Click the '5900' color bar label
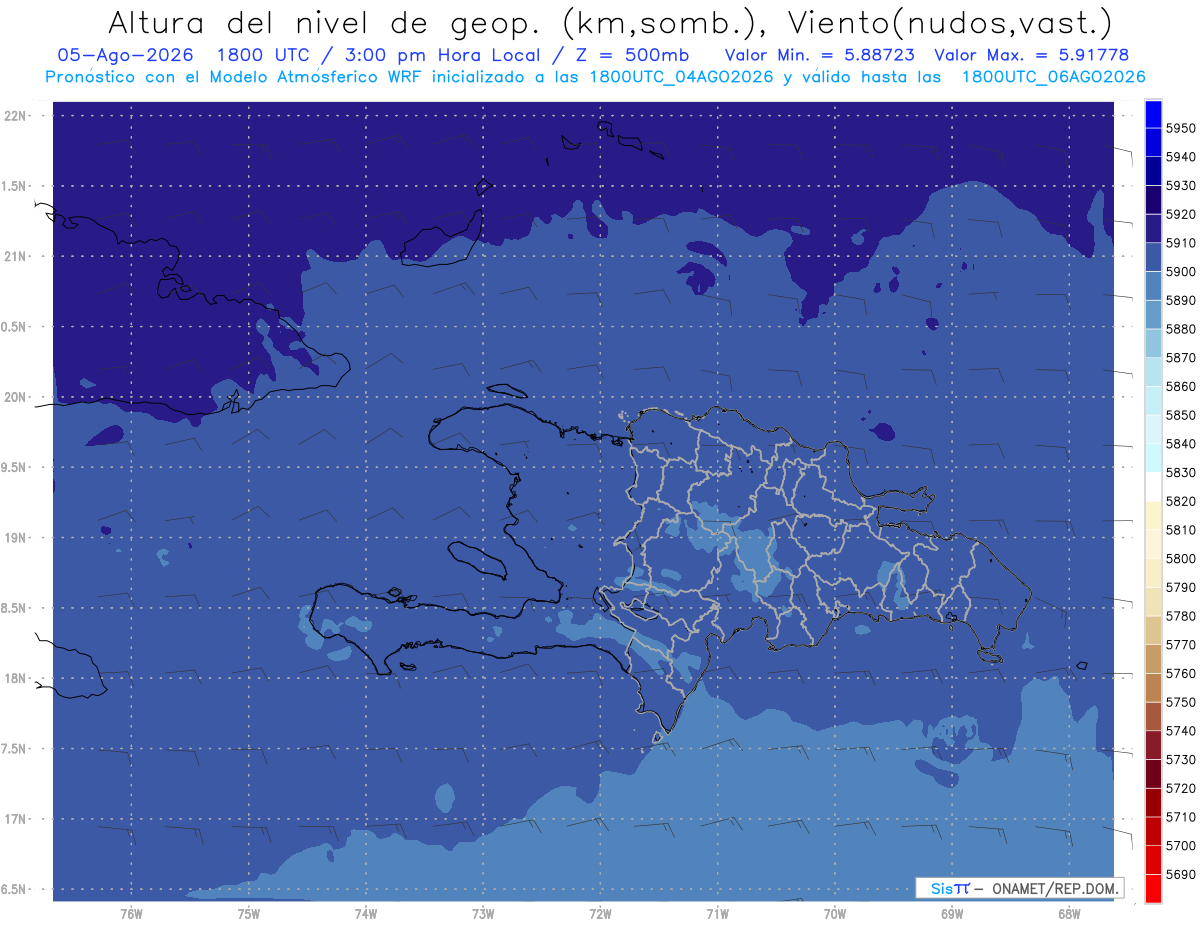Screen dimensions: 1200x927 click(1181, 272)
